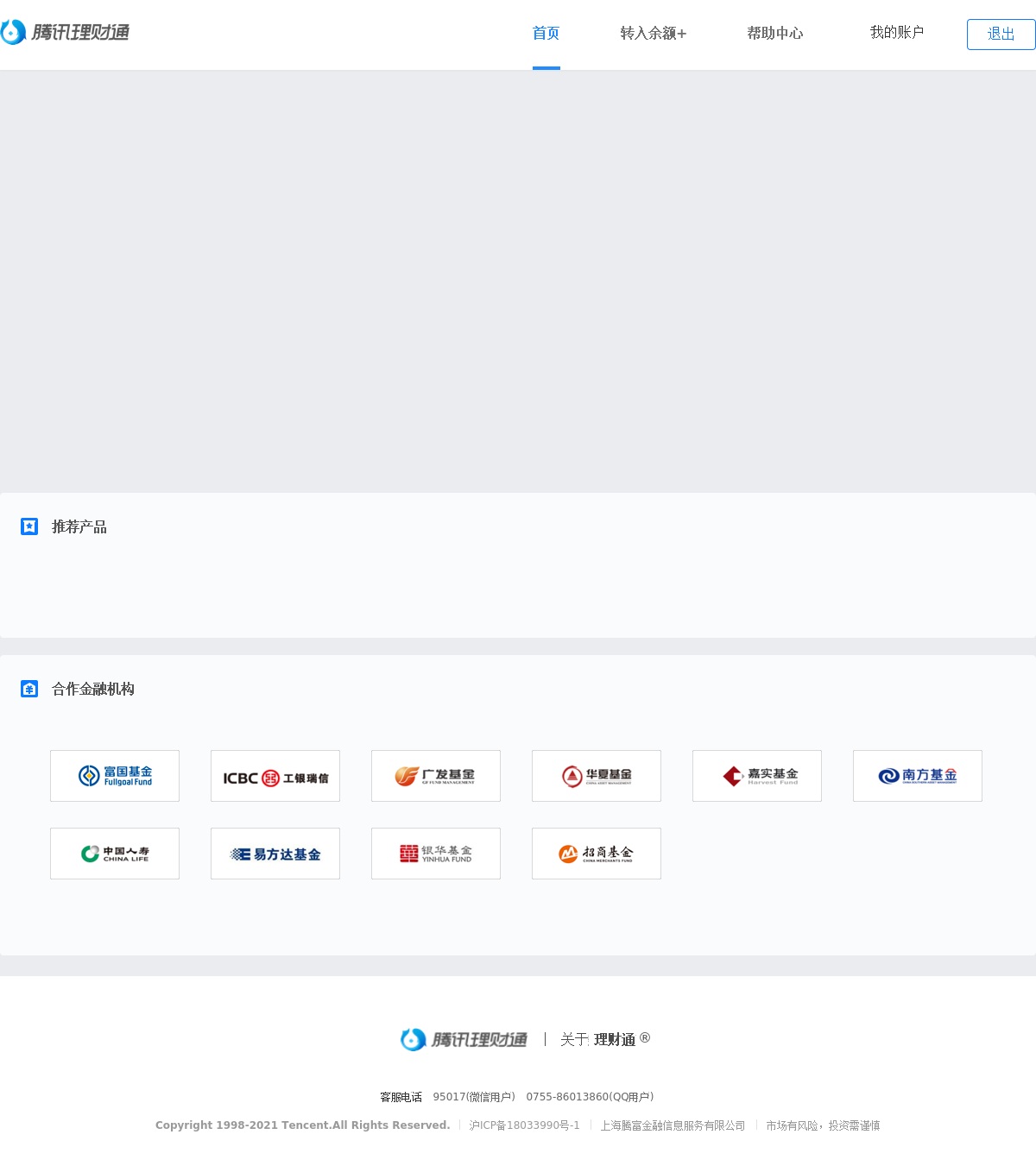Viewport: 1036px width, 1166px height.
Task: Click the 沪ICP备18033990号-1 link
Action: pyautogui.click(x=525, y=1125)
